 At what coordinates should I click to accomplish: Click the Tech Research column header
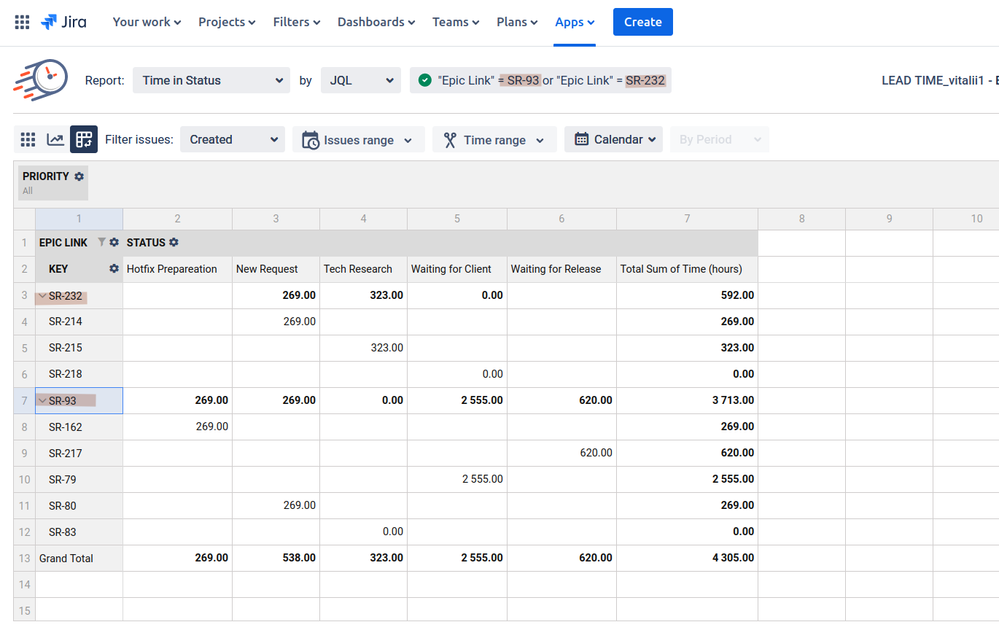[363, 269]
